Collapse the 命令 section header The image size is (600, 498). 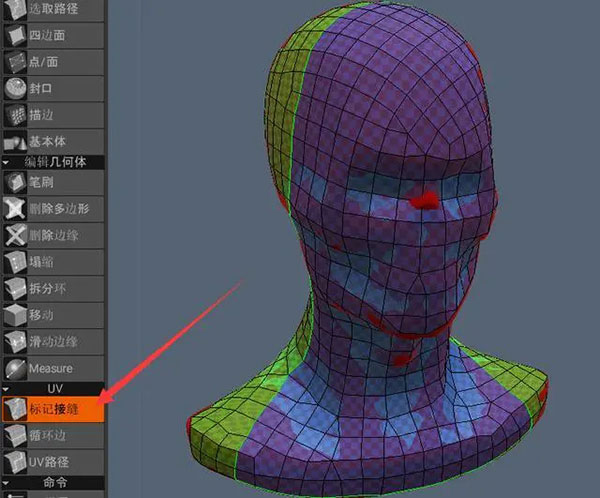coord(52,481)
